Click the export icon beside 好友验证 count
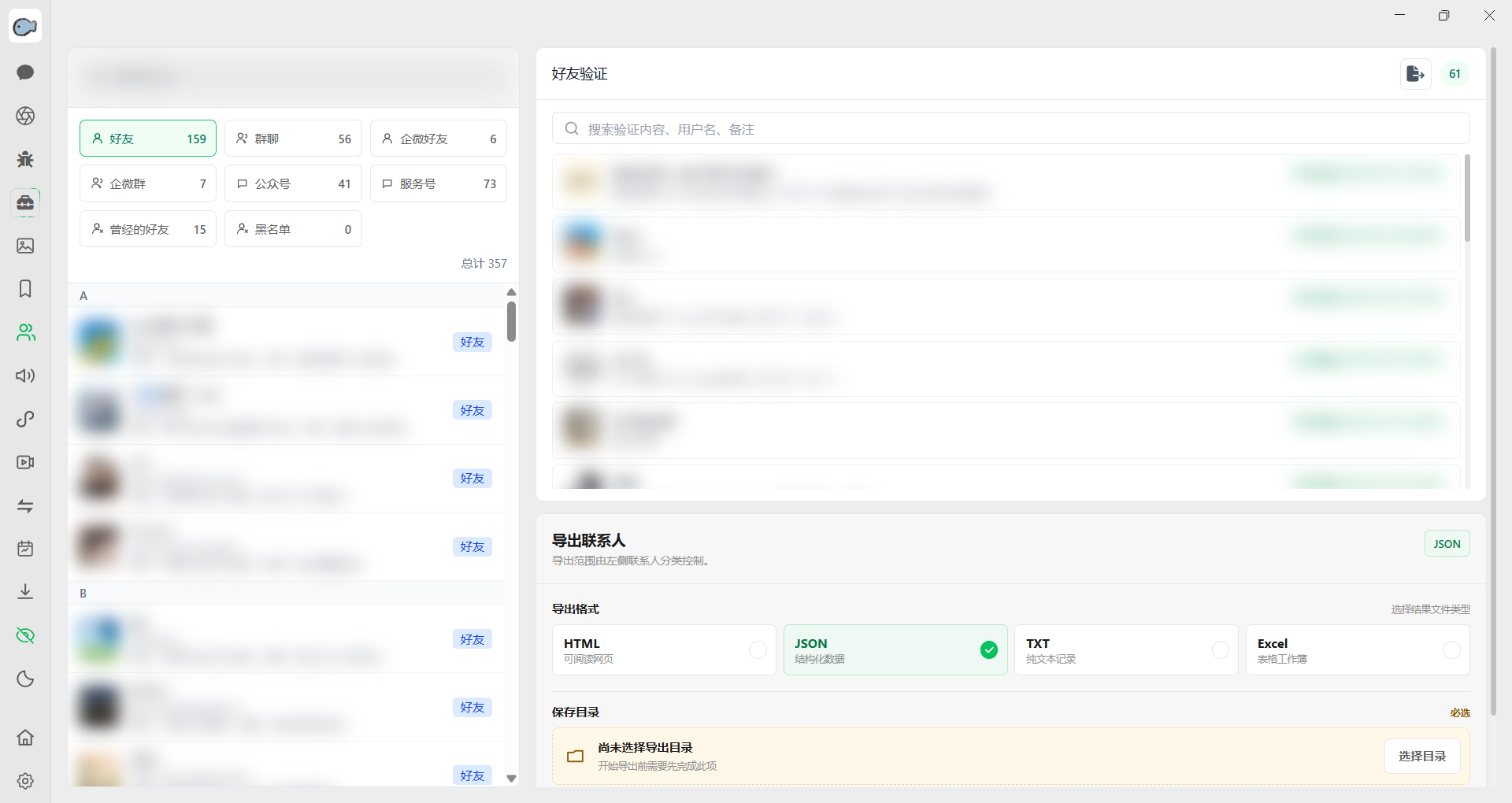Image resolution: width=1512 pixels, height=803 pixels. pos(1415,74)
